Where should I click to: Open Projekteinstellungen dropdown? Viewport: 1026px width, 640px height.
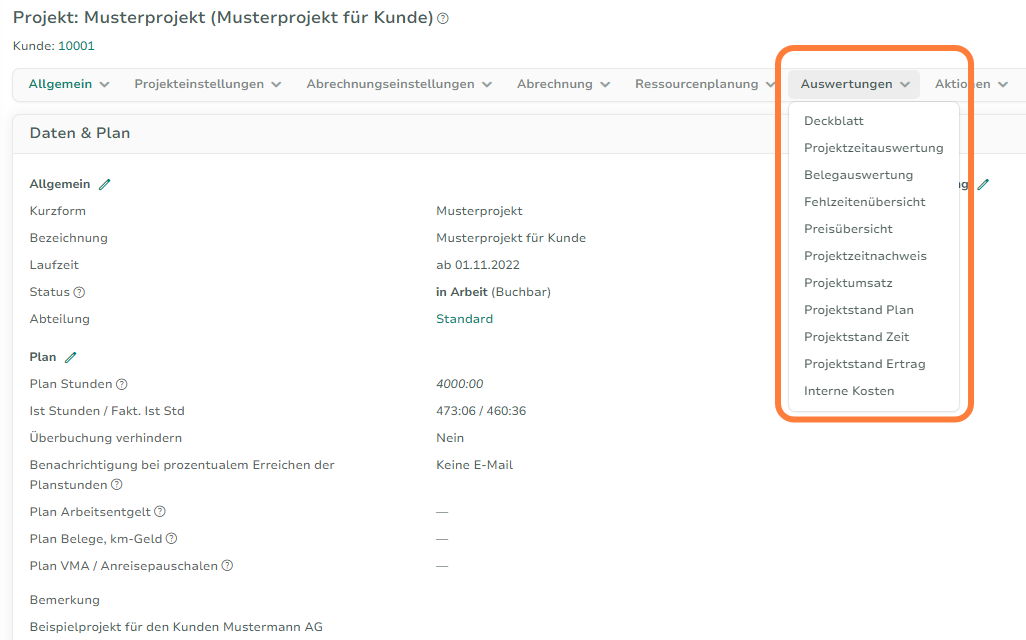click(208, 84)
